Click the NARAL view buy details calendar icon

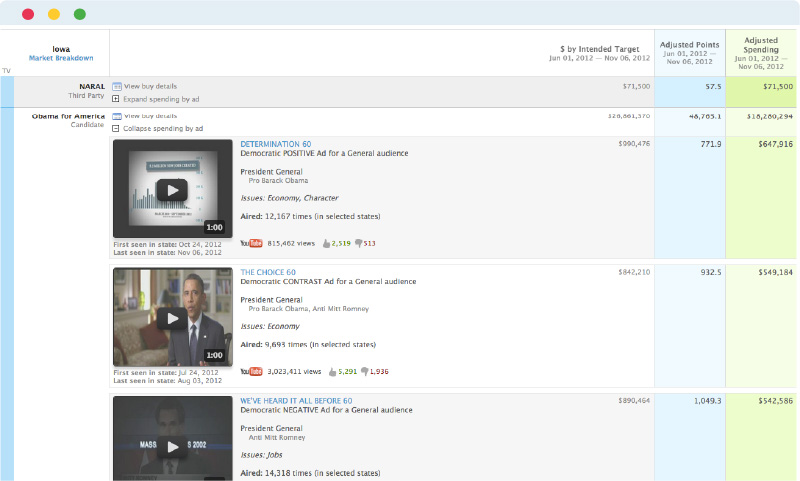point(116,86)
